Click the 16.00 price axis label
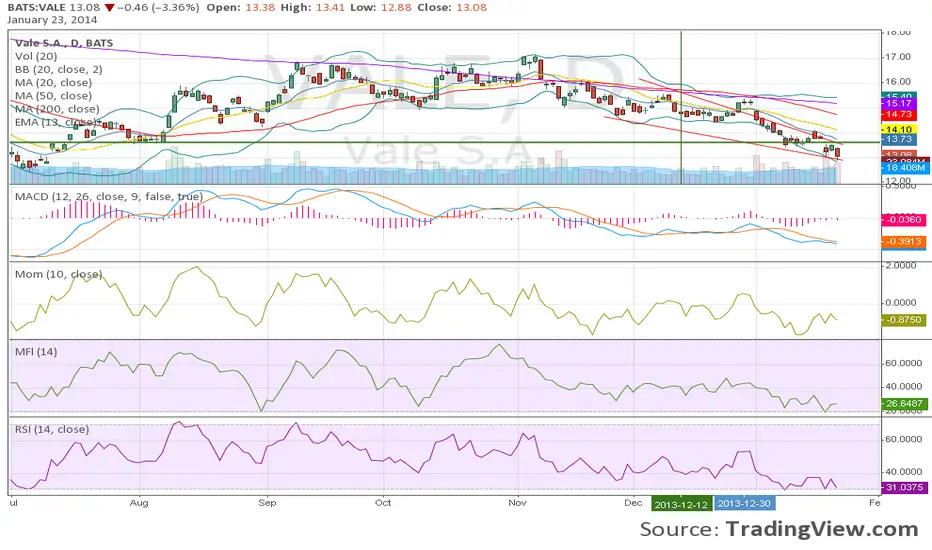This screenshot has height=550, width=932. point(898,82)
